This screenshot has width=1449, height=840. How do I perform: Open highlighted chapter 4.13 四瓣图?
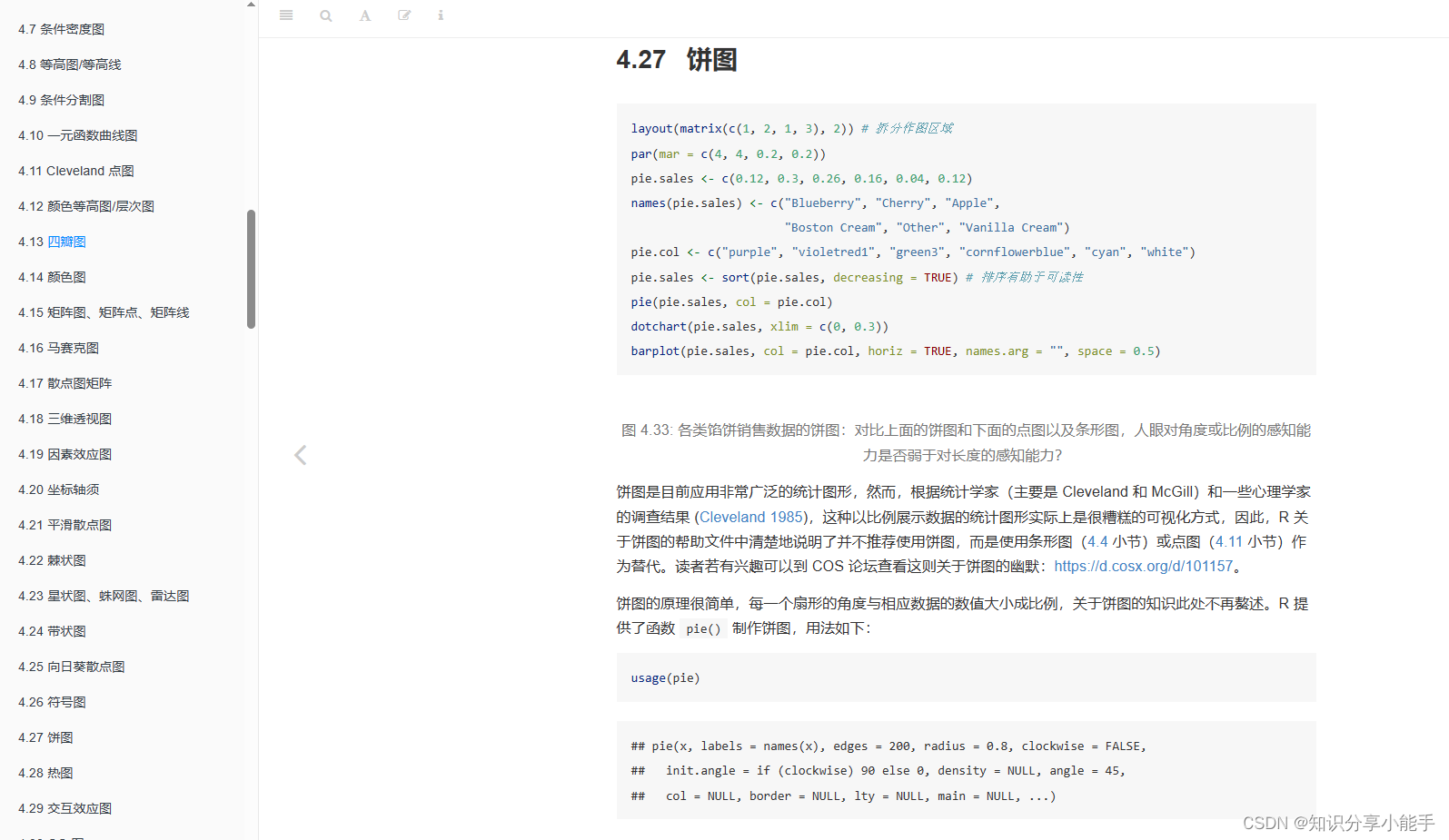tap(52, 242)
